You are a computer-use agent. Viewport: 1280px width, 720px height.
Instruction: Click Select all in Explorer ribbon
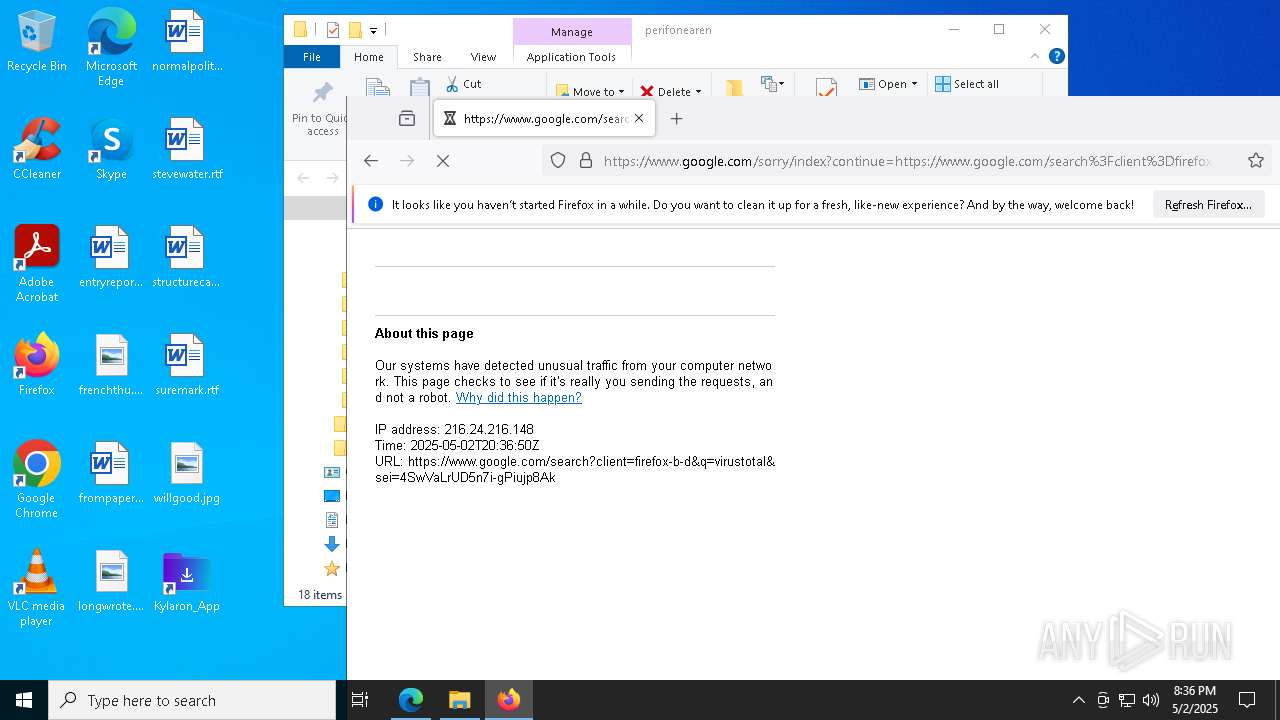967,84
